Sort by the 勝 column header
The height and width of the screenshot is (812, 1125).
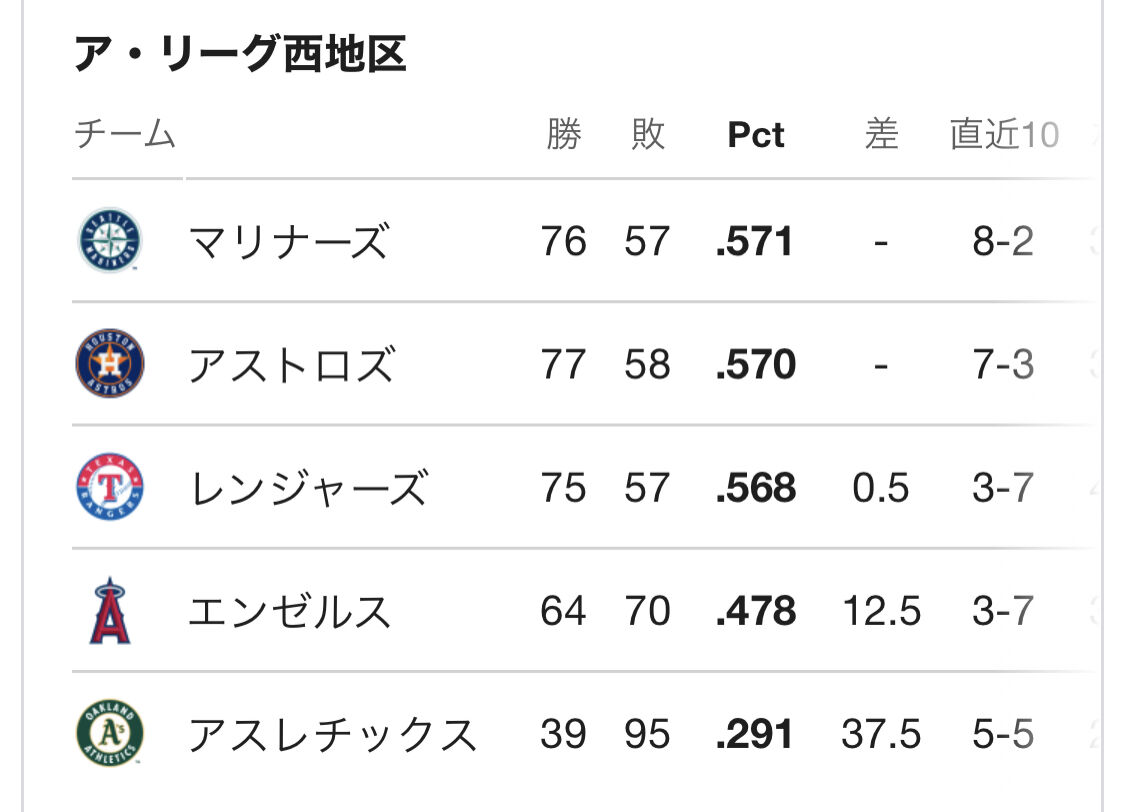click(564, 134)
